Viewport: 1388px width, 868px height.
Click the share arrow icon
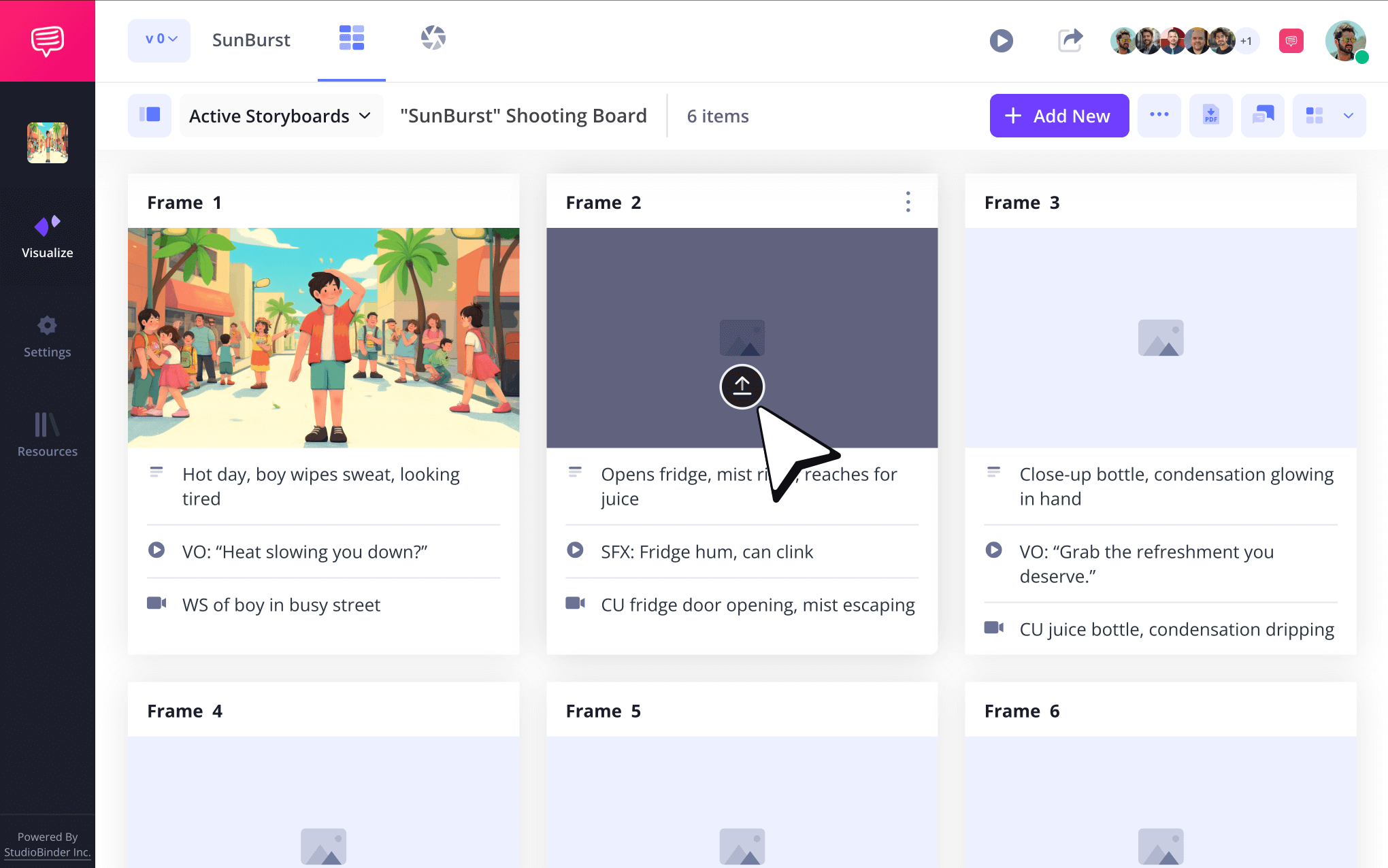pyautogui.click(x=1070, y=40)
